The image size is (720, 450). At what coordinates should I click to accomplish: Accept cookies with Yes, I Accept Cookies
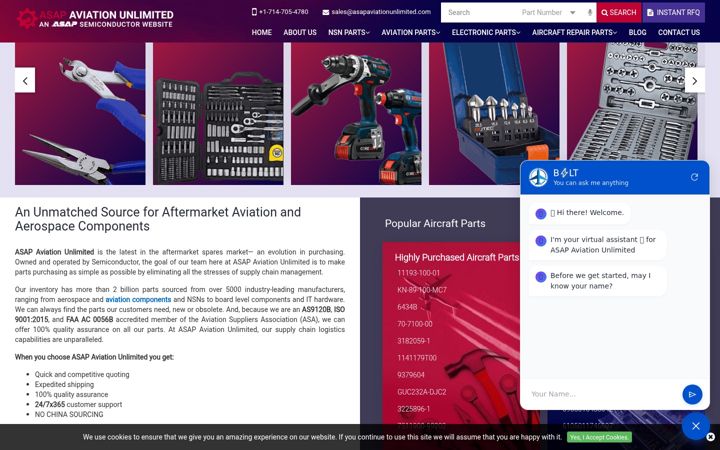click(599, 437)
